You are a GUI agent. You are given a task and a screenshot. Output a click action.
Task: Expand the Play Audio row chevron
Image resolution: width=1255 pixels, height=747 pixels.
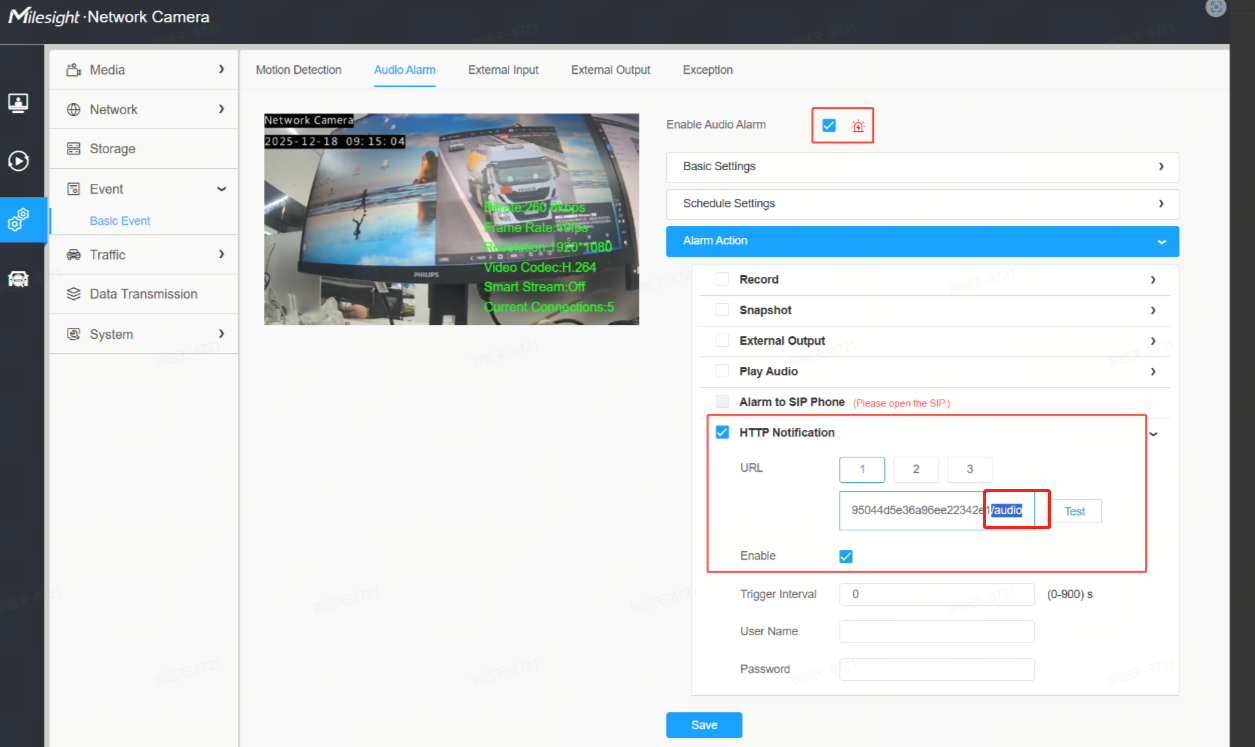(x=1153, y=371)
